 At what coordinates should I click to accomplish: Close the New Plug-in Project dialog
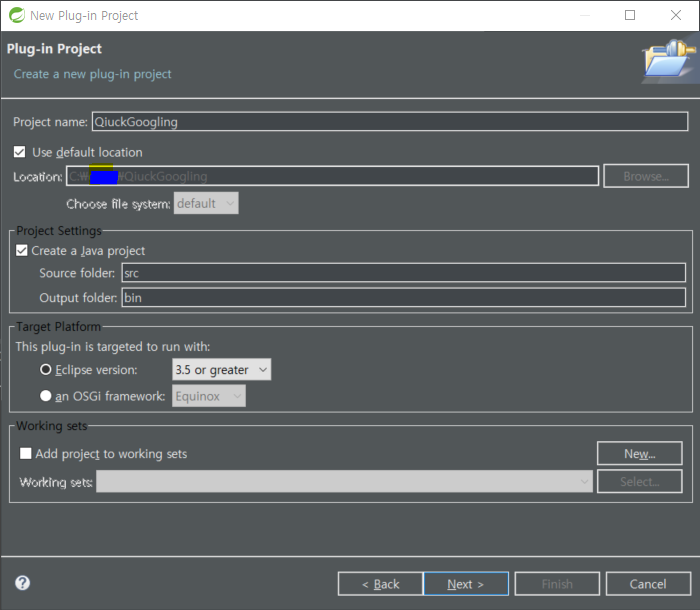coord(676,15)
